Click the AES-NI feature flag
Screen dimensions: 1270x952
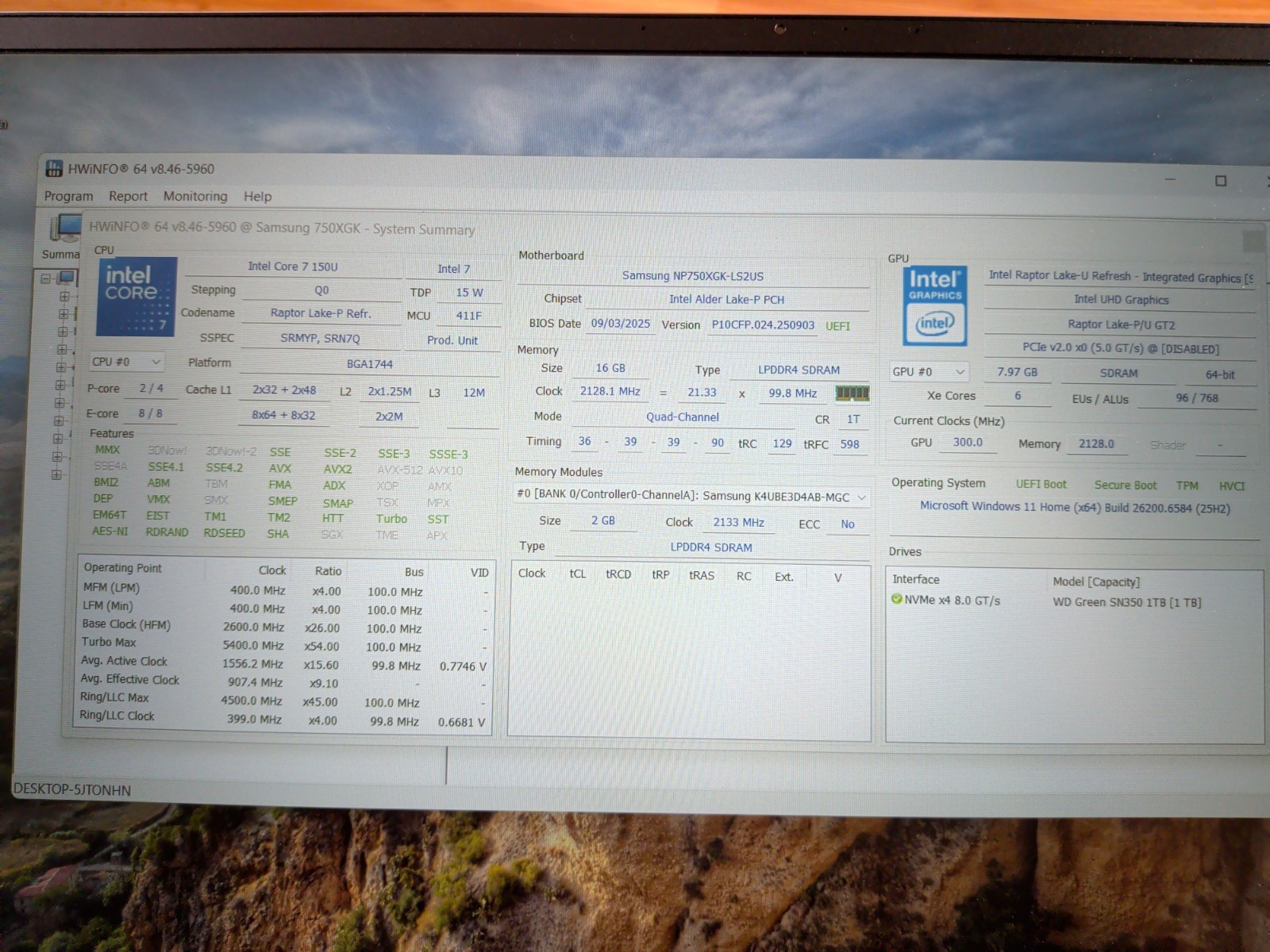[x=110, y=531]
